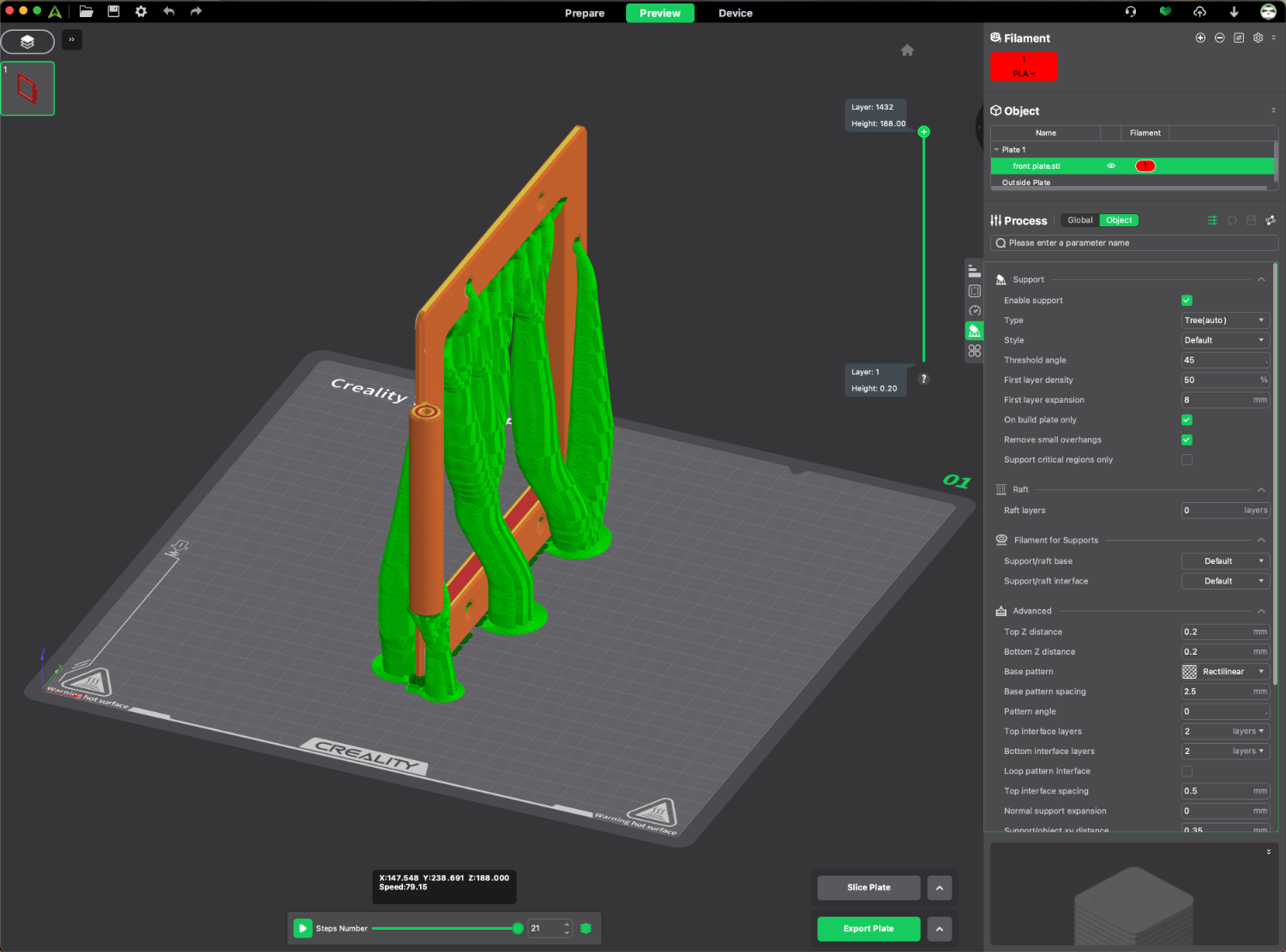The image size is (1286, 952).
Task: Click the cloud upload icon in title bar
Action: click(x=1199, y=12)
